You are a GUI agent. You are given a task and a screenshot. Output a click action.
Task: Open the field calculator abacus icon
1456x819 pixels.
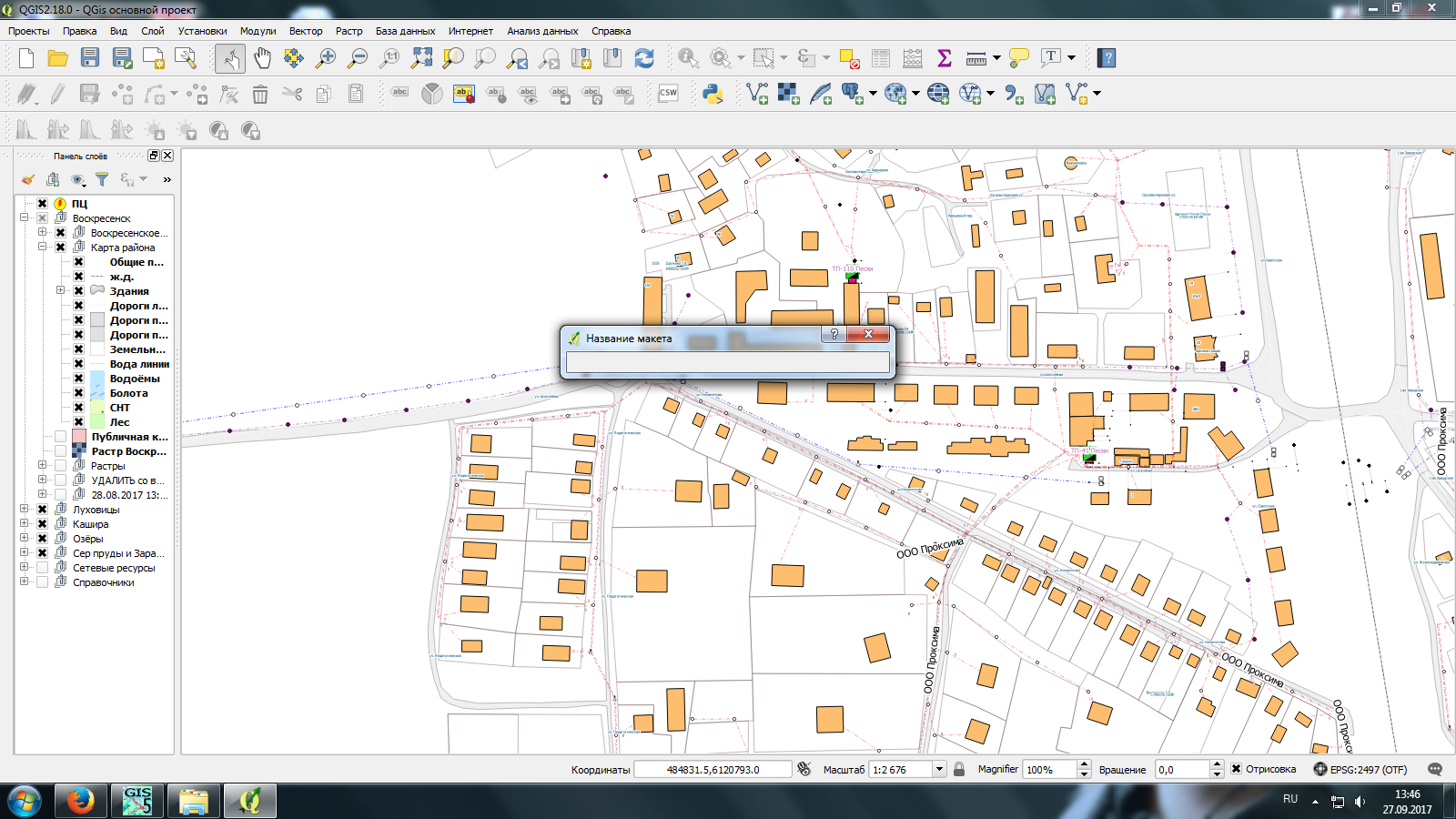point(912,59)
